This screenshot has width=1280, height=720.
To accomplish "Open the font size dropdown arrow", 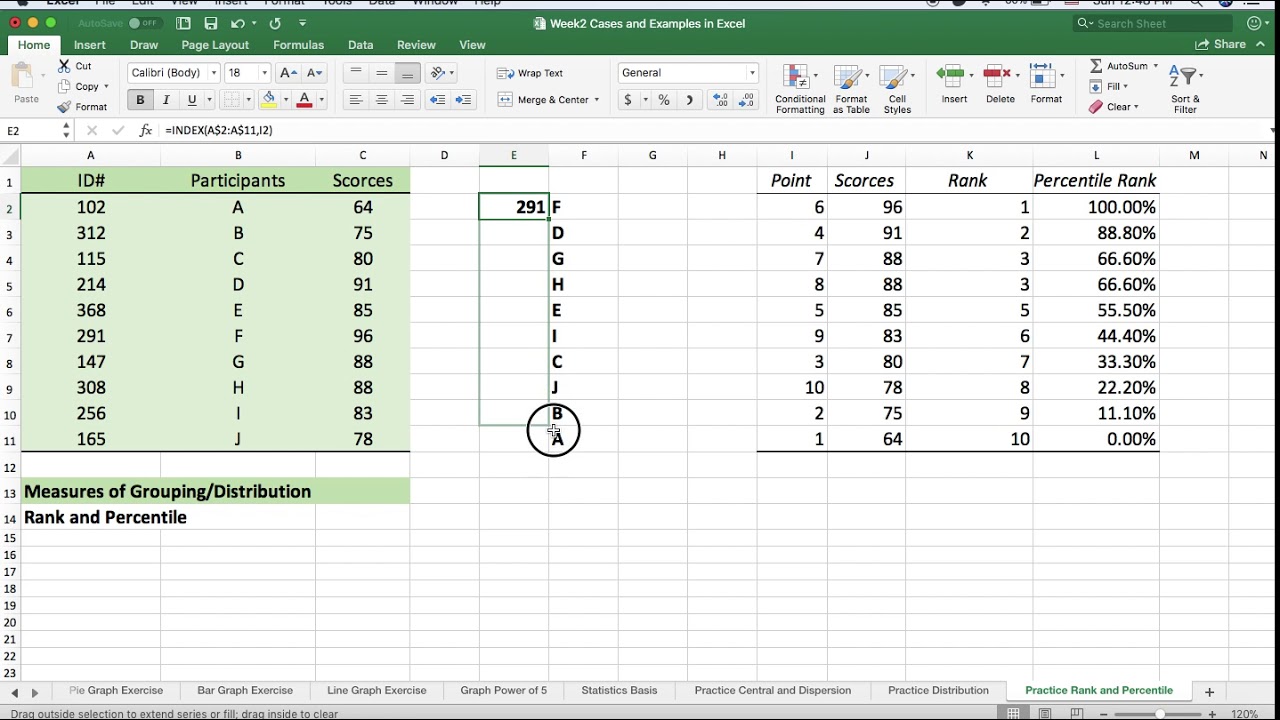I will click(264, 73).
